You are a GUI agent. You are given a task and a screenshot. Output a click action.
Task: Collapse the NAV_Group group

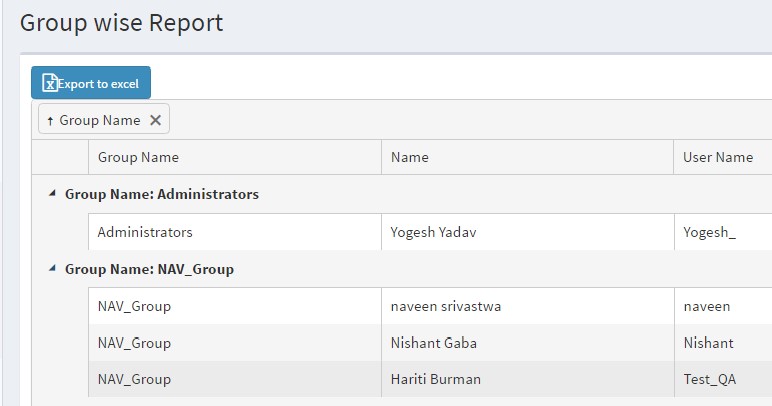[x=52, y=269]
